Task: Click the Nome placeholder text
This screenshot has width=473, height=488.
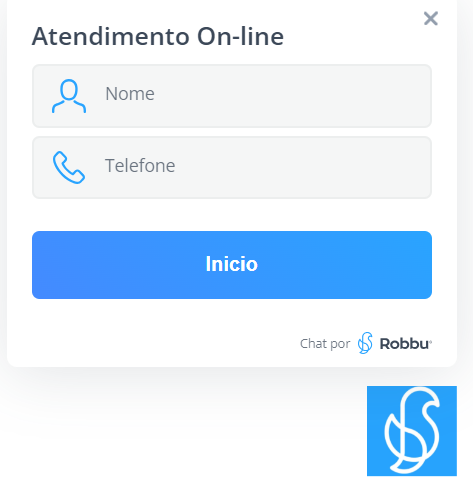Action: (130, 94)
